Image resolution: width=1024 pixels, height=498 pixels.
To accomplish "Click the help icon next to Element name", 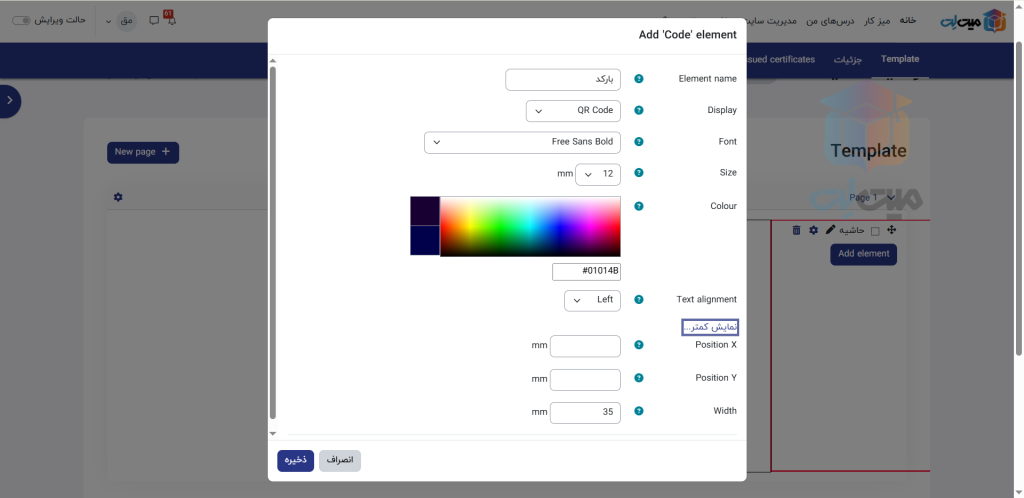I will click(x=639, y=79).
